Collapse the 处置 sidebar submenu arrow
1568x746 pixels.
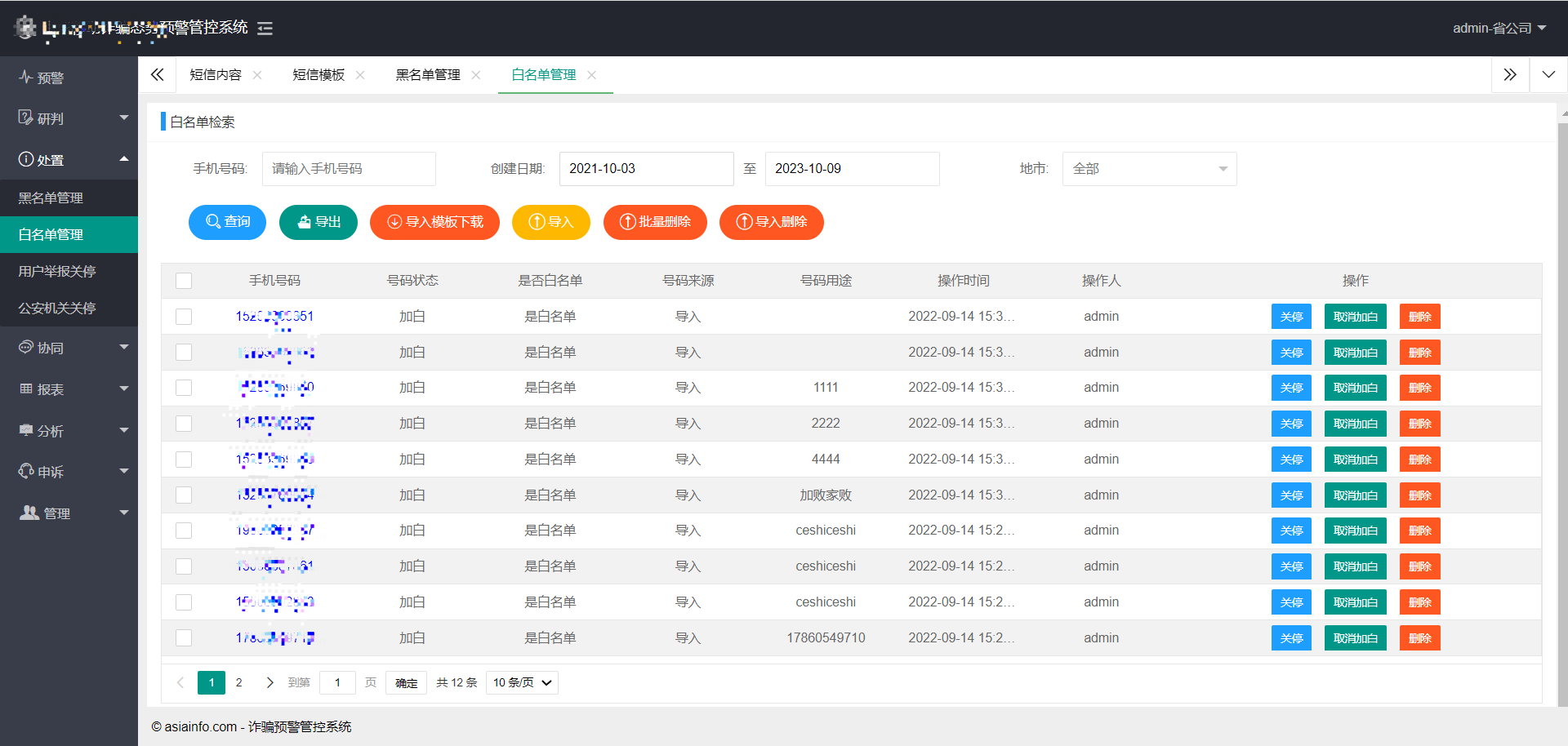pos(124,158)
